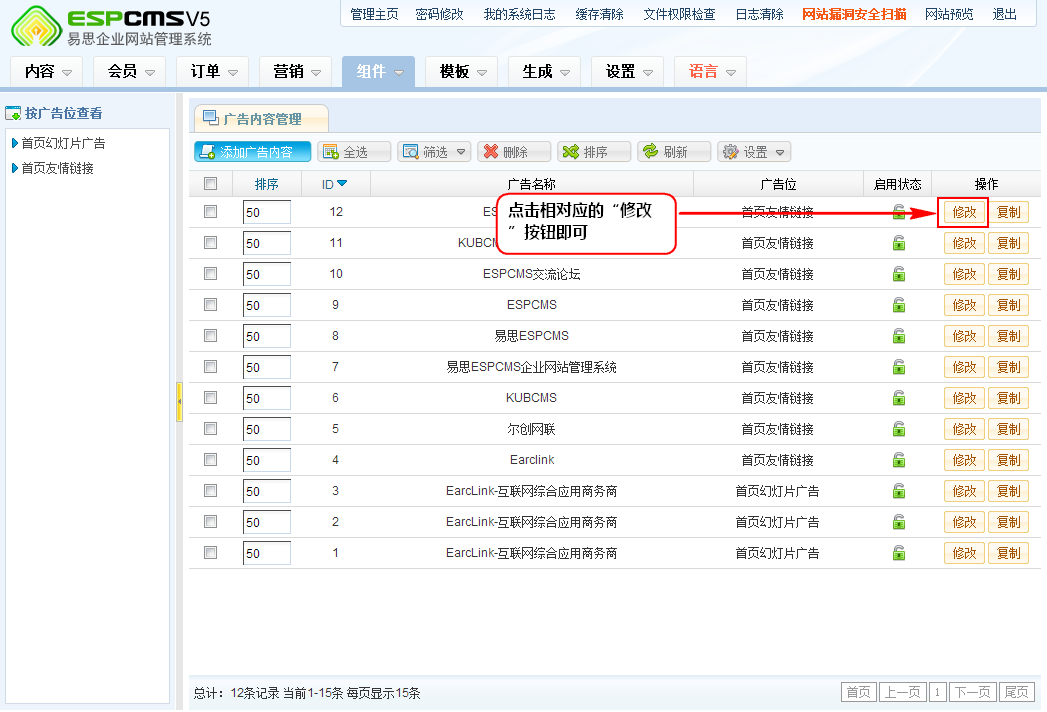The width and height of the screenshot is (1047, 712).
Task: Click 修改 for ID 11 row
Action: [964, 243]
